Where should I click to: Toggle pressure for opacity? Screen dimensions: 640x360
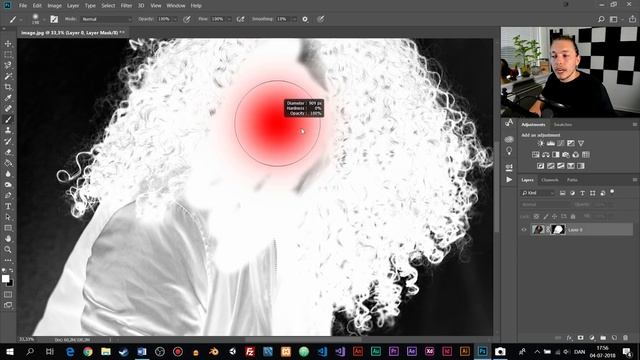coord(187,19)
